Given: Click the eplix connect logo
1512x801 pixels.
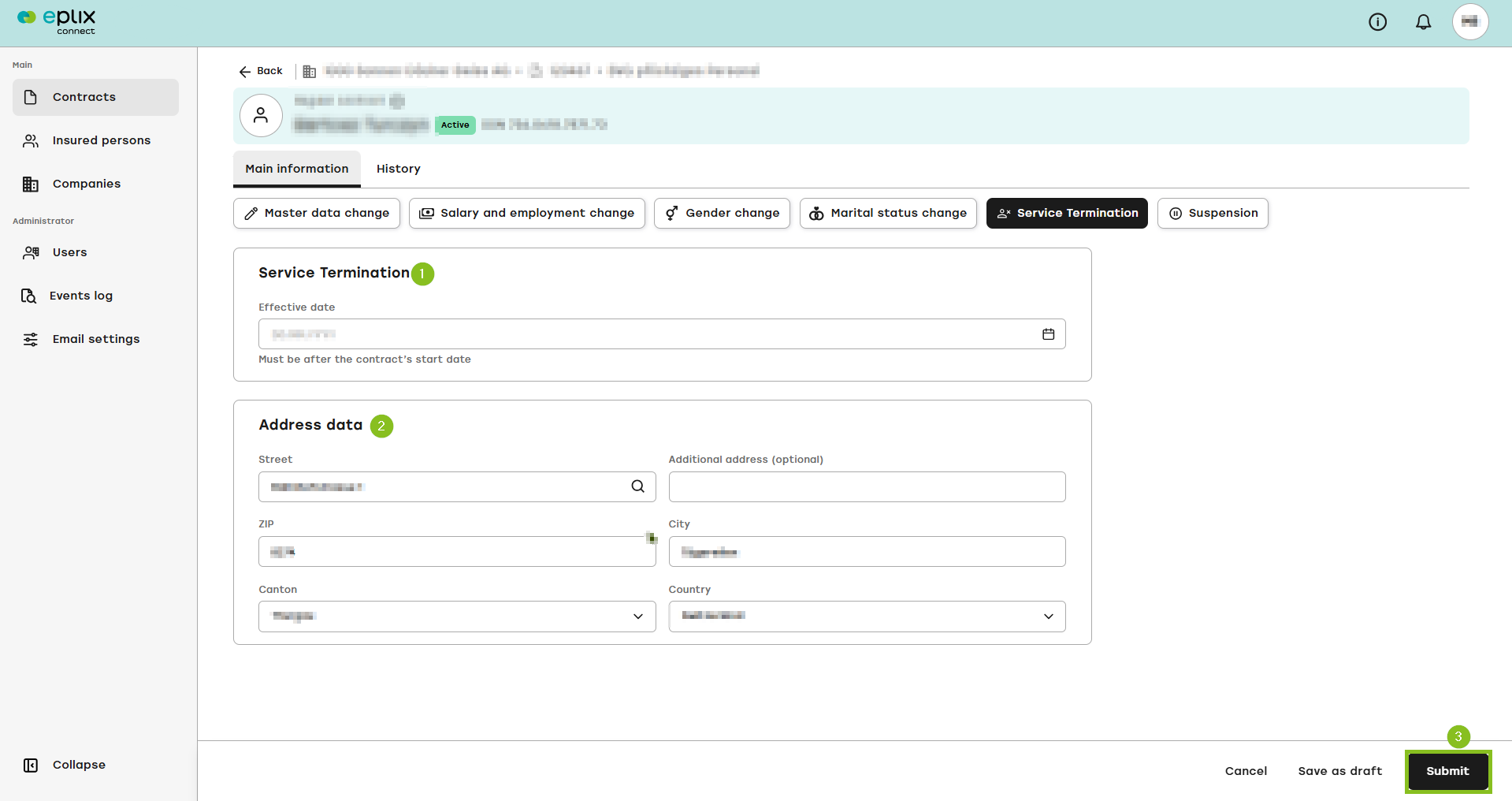Looking at the screenshot, I should 56,21.
